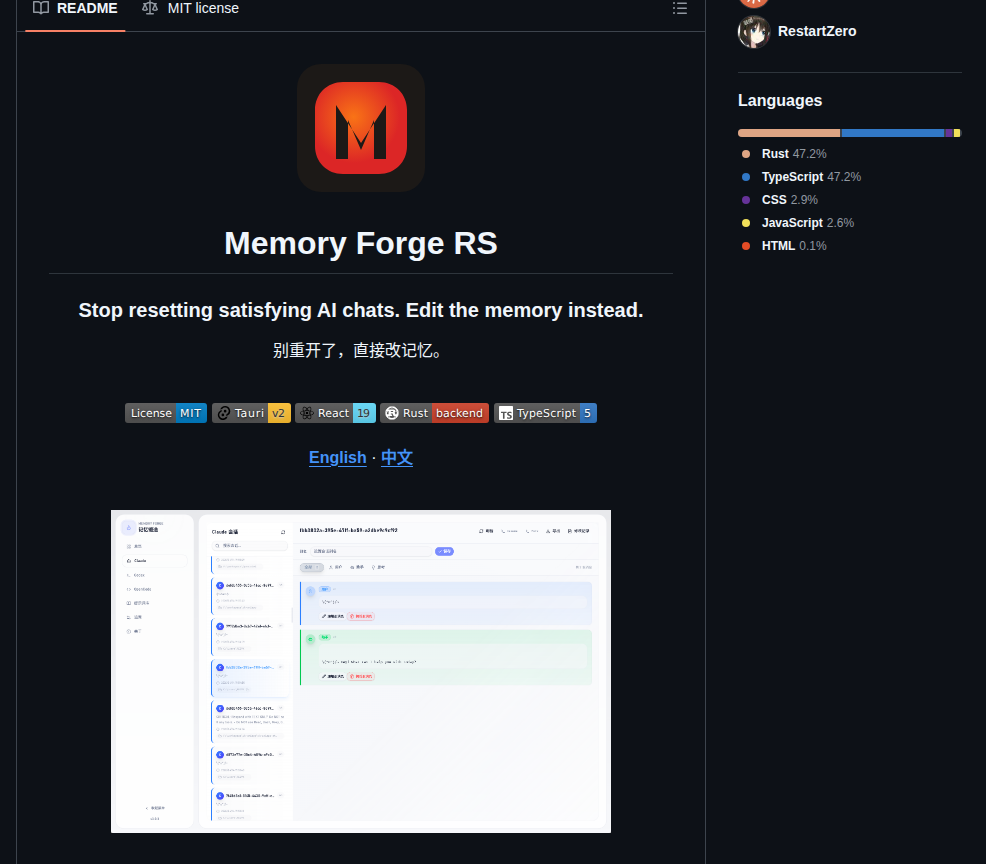986x864 pixels.
Task: Click the Languages section heading
Action: 780,101
